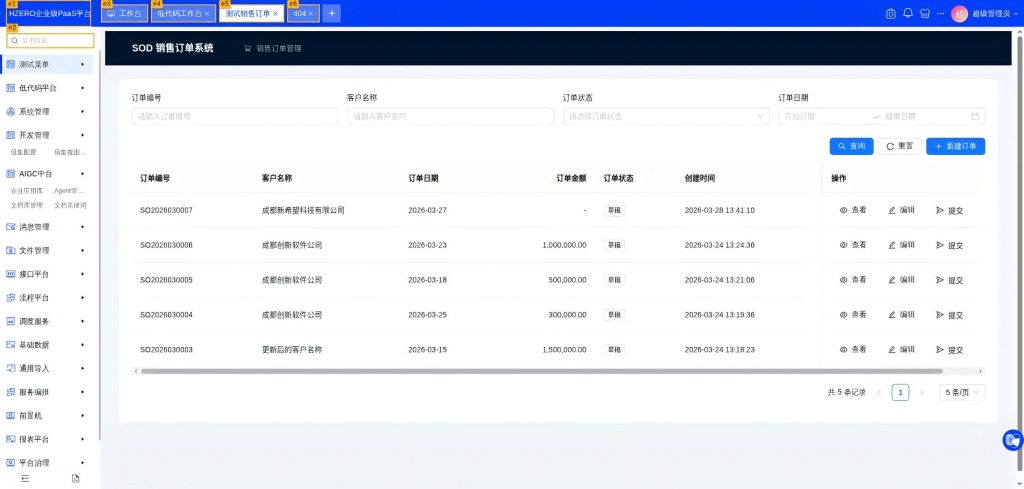Click the floating help widget icon
The height and width of the screenshot is (489, 1024).
click(1012, 440)
